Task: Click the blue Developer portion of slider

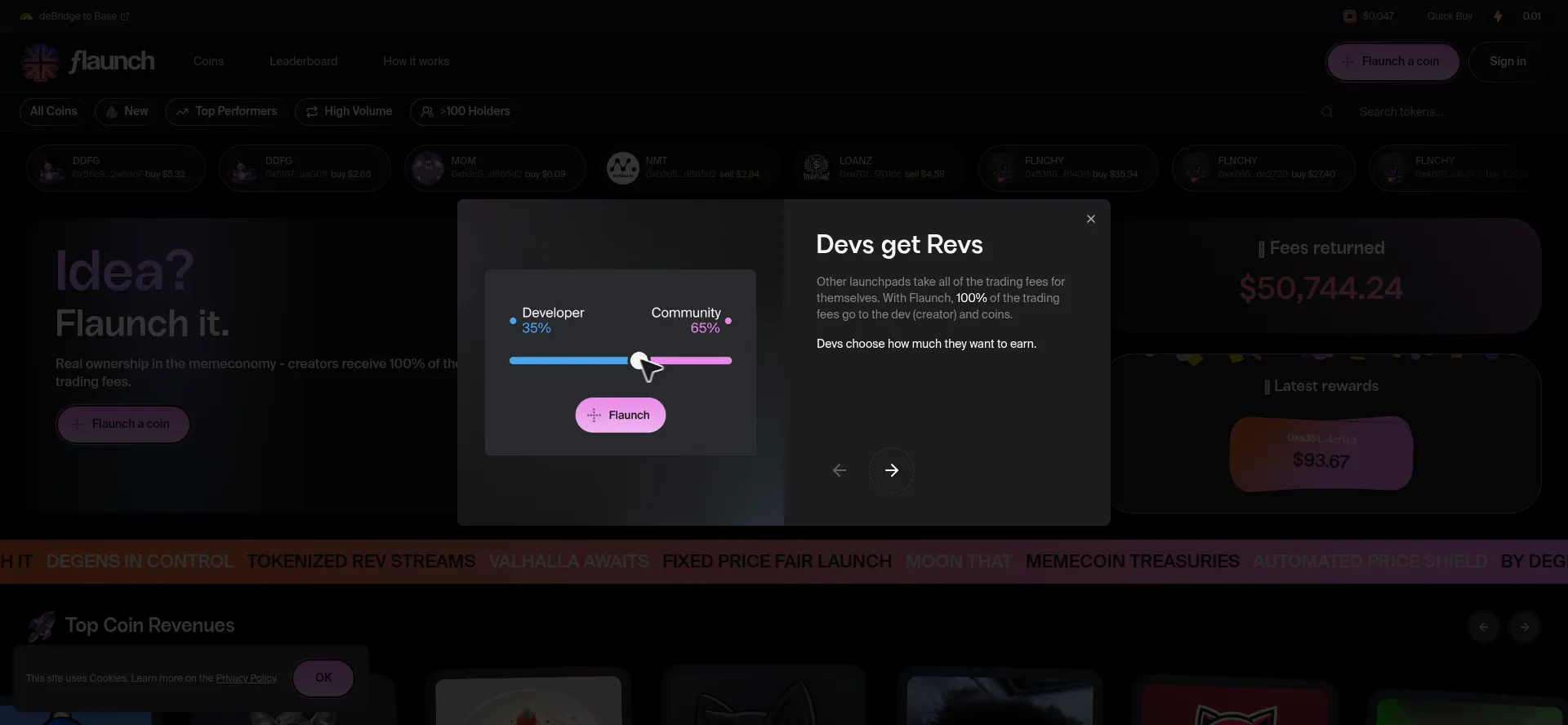Action: point(569,361)
